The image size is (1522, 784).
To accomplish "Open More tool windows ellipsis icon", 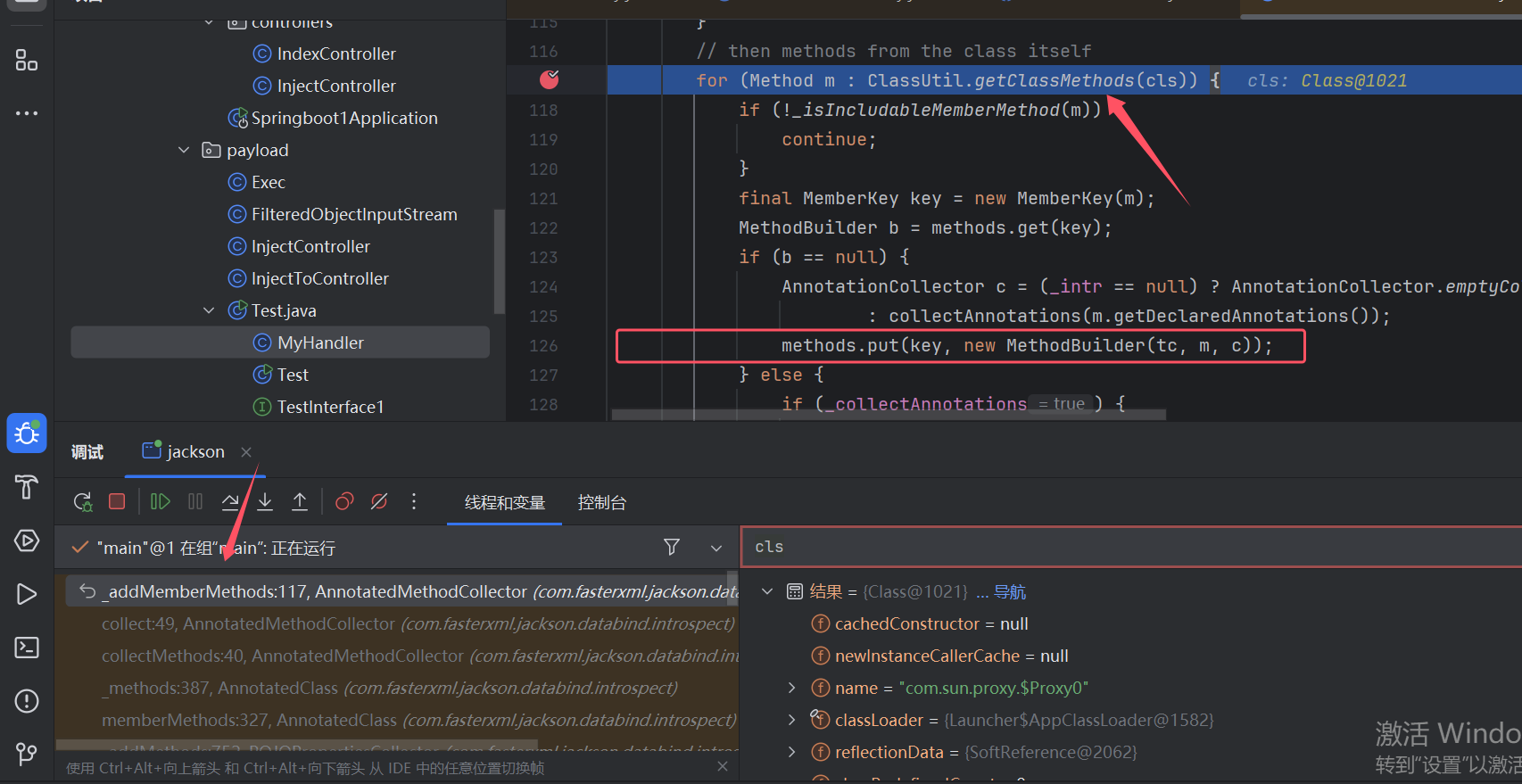I will point(27,113).
